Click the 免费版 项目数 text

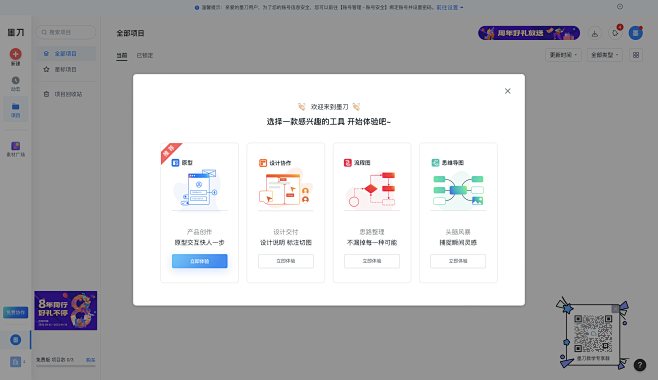coord(55,360)
